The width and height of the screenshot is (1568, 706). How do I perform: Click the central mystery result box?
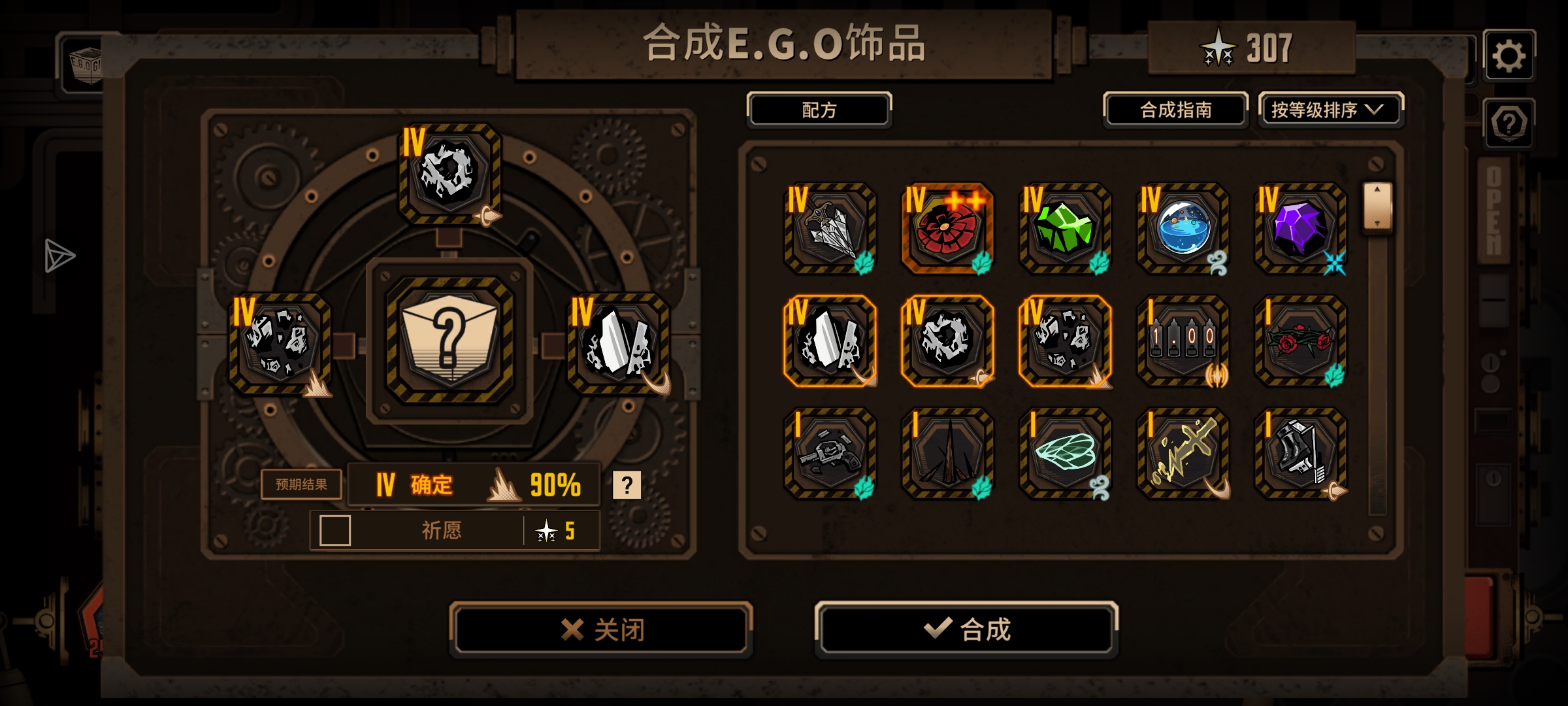coord(449,340)
